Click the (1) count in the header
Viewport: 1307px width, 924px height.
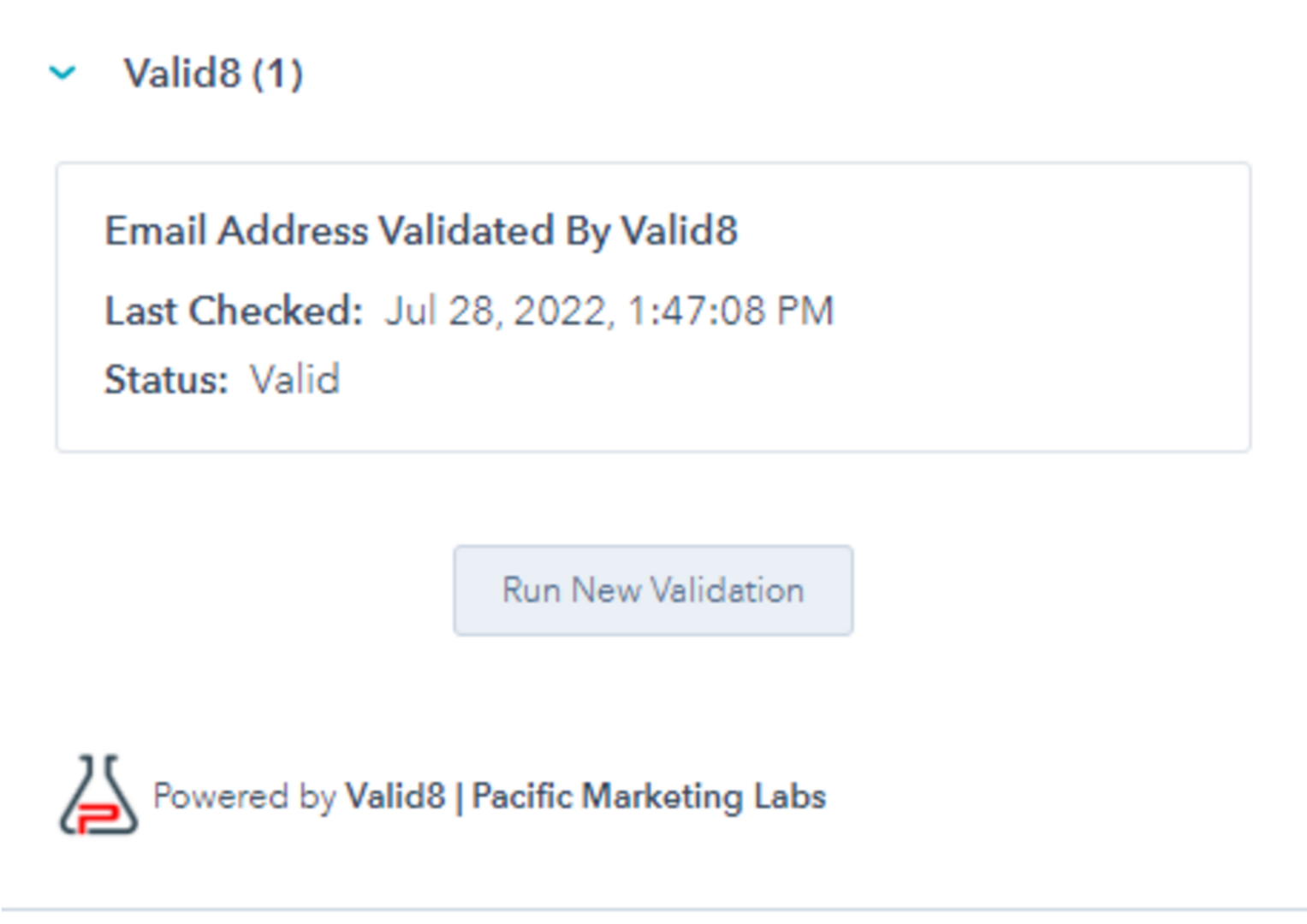pyautogui.click(x=277, y=74)
